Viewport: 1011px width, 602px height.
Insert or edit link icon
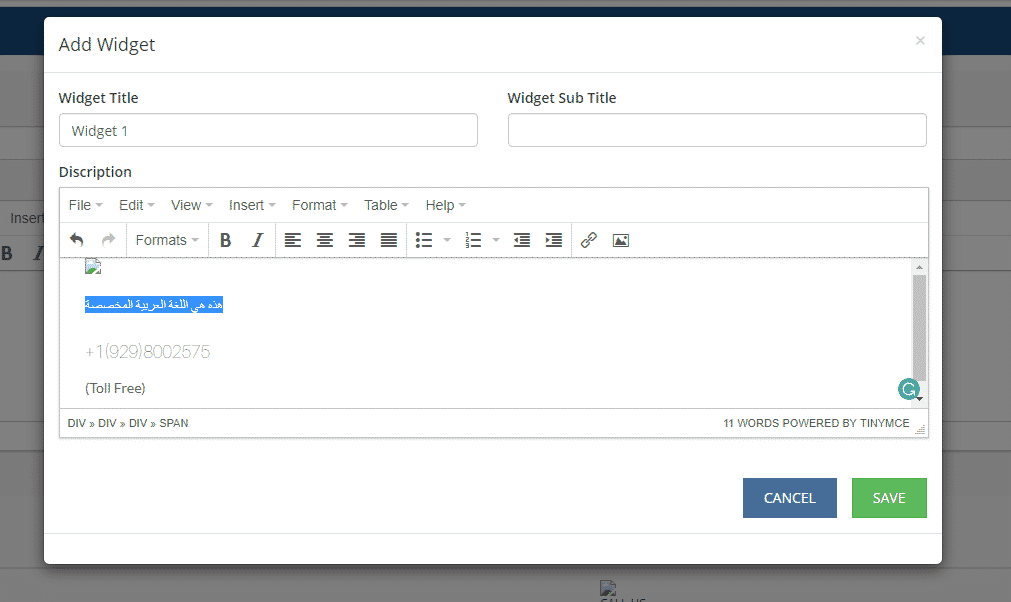click(x=589, y=240)
